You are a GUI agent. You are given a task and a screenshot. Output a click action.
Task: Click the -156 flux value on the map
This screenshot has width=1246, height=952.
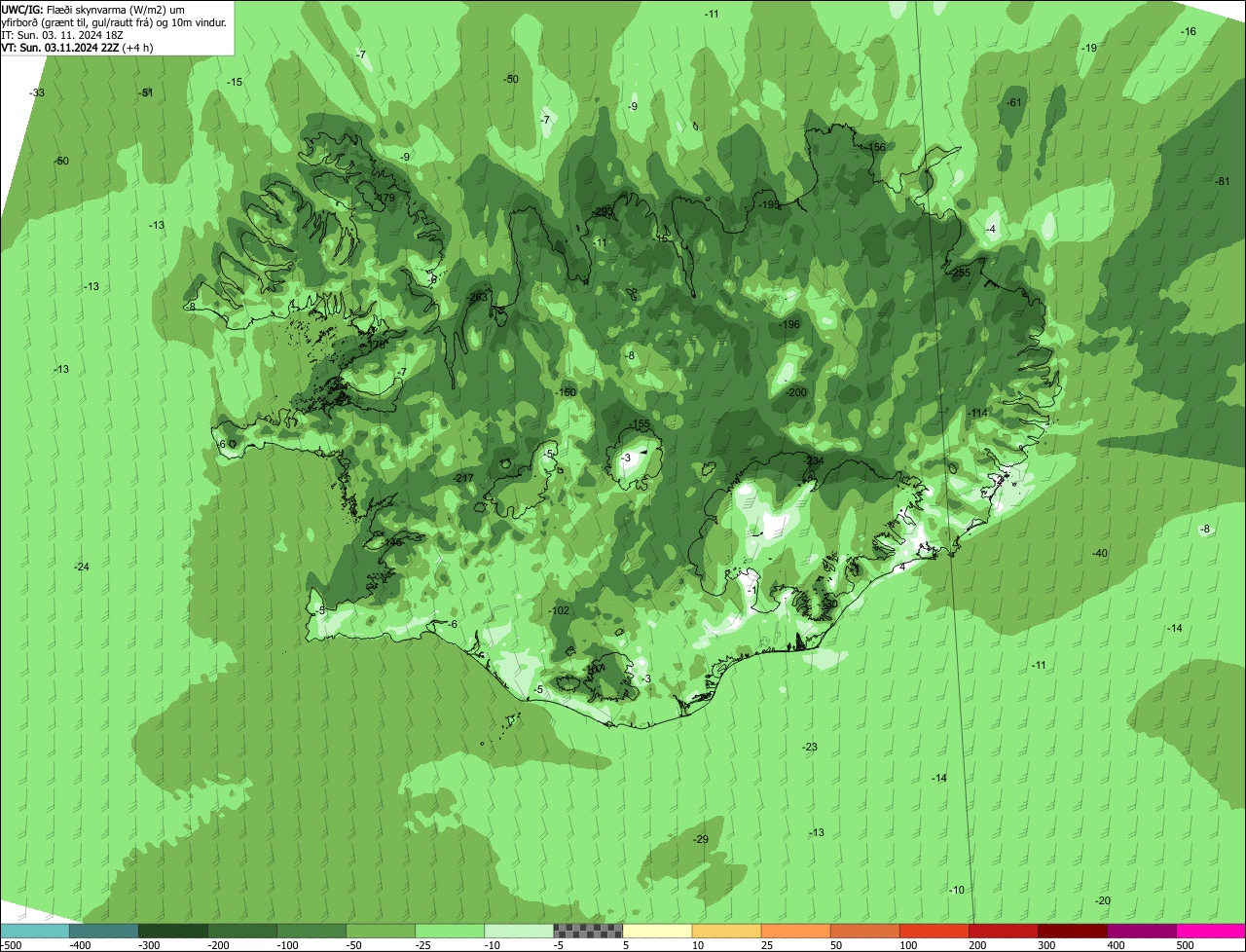(x=875, y=147)
